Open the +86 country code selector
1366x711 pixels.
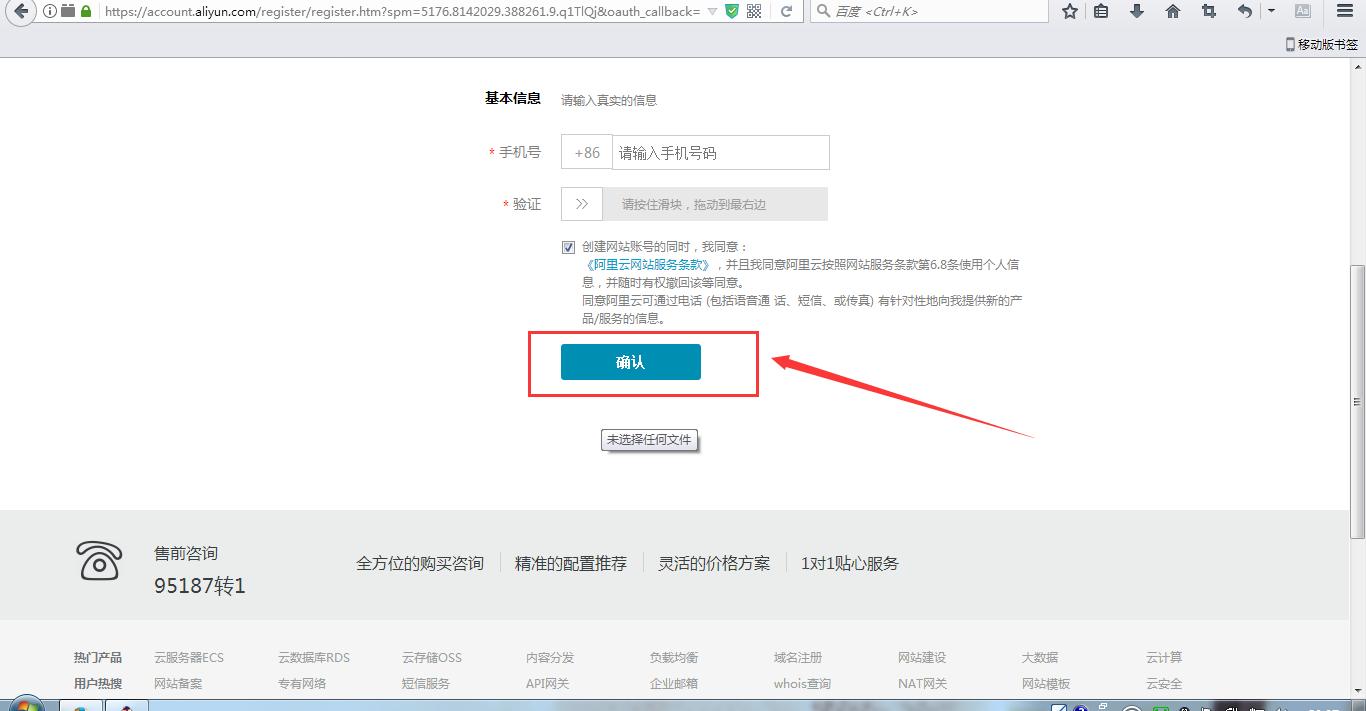tap(586, 152)
